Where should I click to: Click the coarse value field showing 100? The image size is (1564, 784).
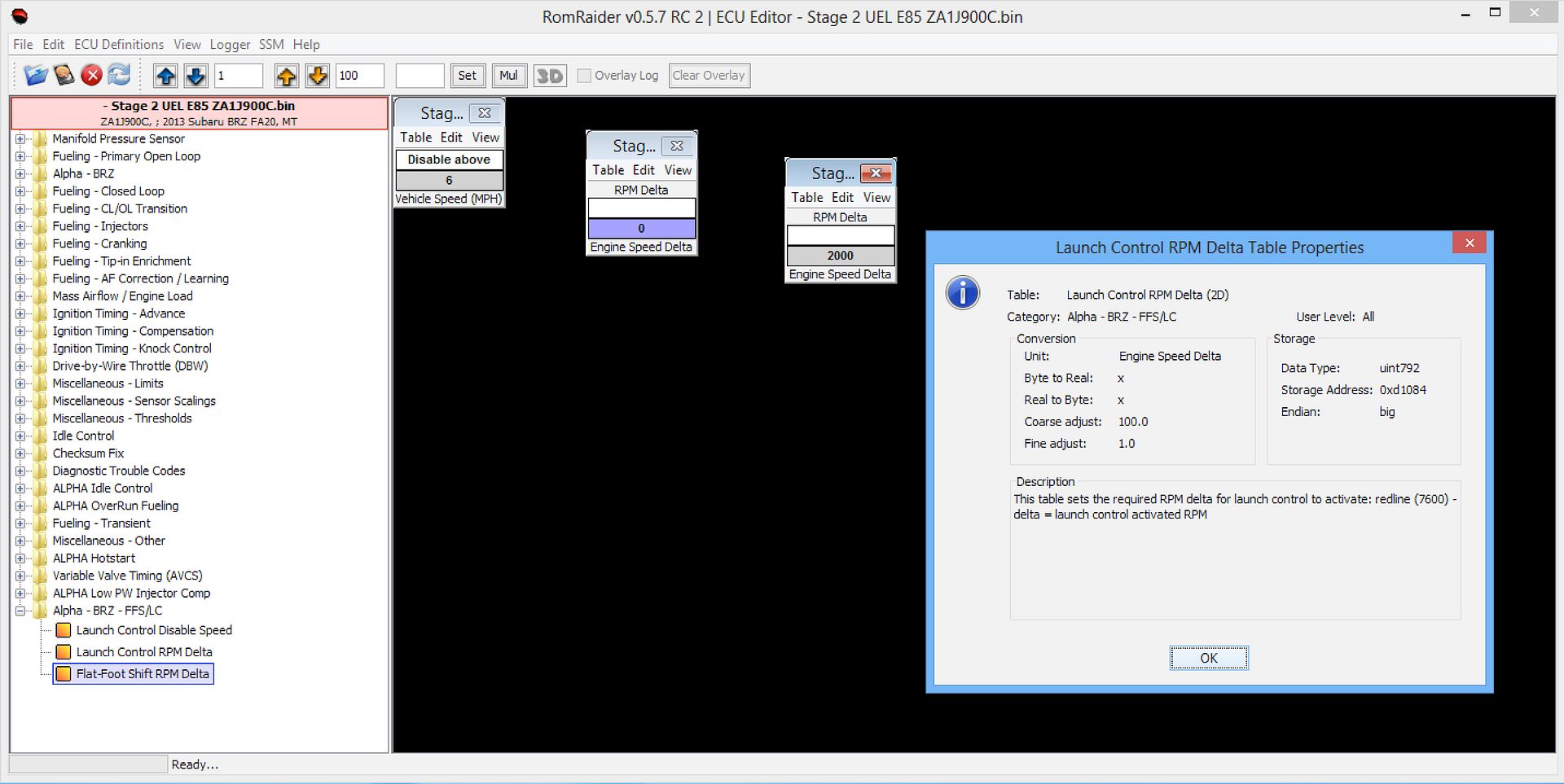click(x=359, y=76)
